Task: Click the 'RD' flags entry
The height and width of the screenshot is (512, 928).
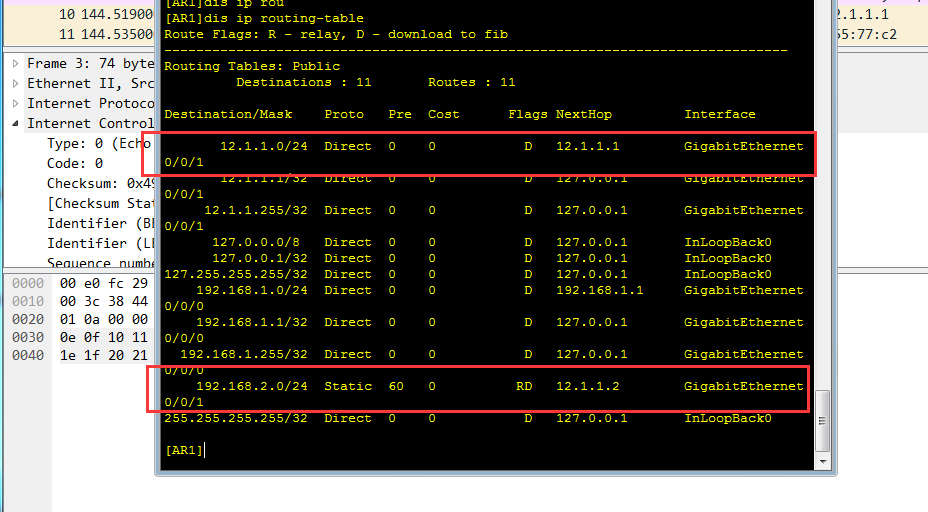Action: 524,386
